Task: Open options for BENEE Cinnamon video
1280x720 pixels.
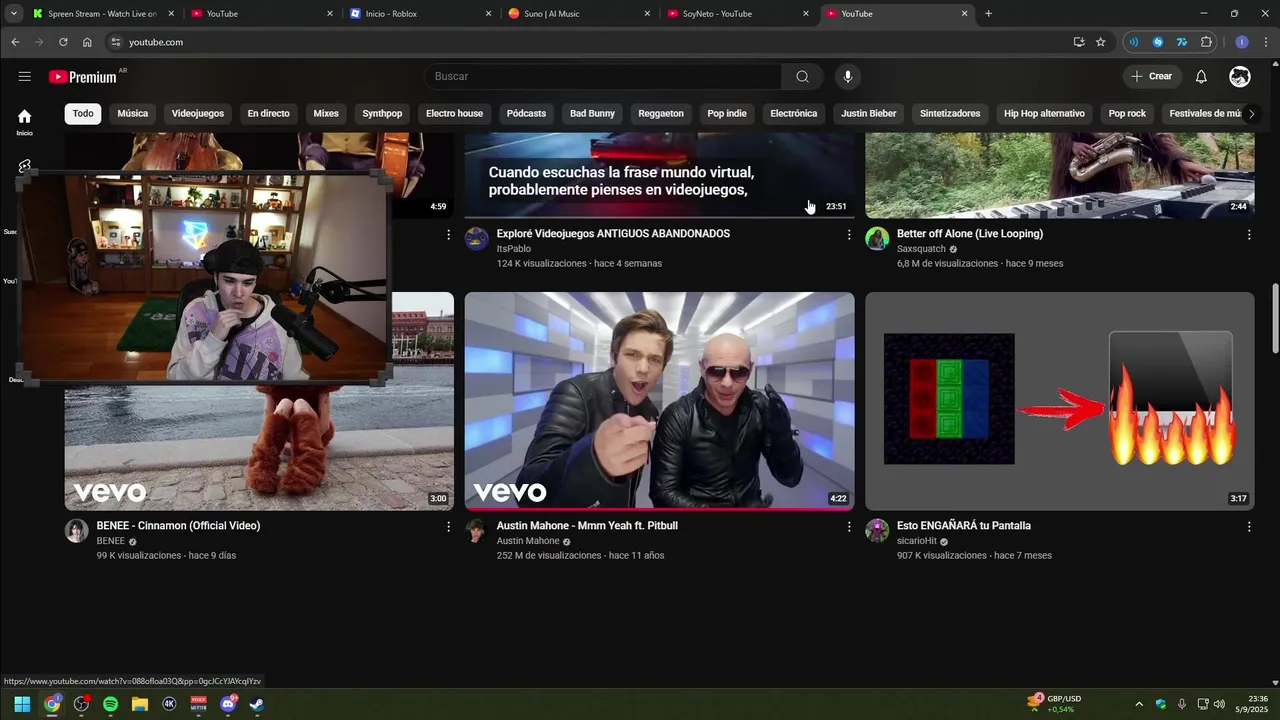Action: tap(448, 527)
